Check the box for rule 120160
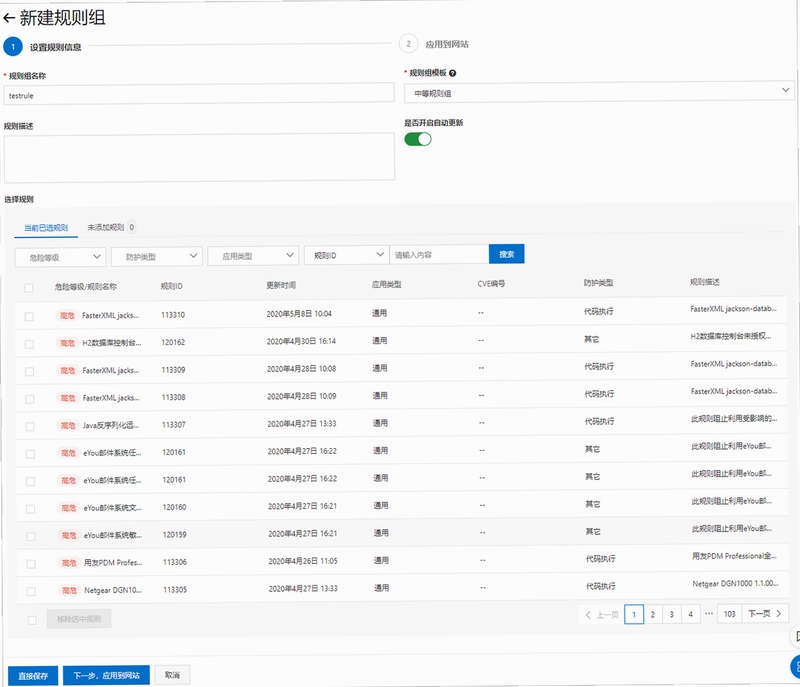This screenshot has height=687, width=800. pyautogui.click(x=31, y=509)
